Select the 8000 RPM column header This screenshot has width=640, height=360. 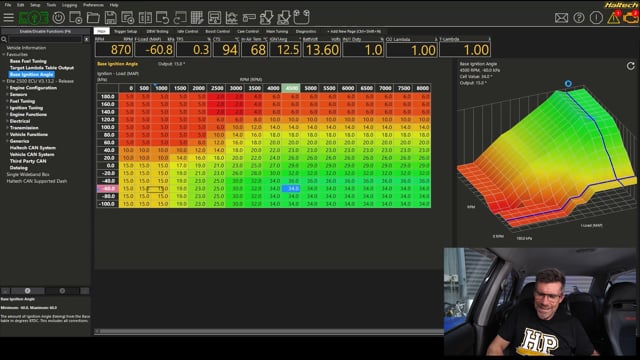tap(422, 88)
